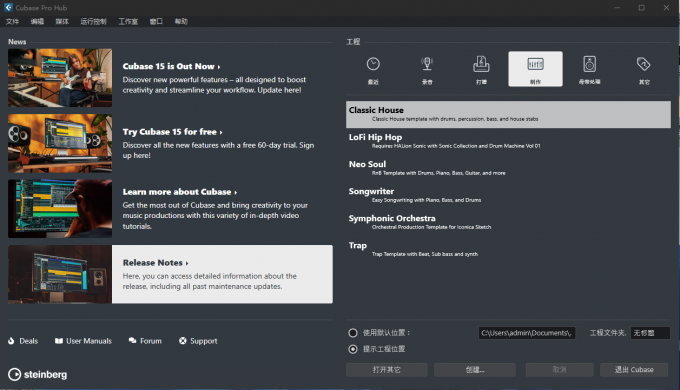Open 'Learn more about Cubase' headline
This screenshot has width=680, height=390.
[x=180, y=192]
